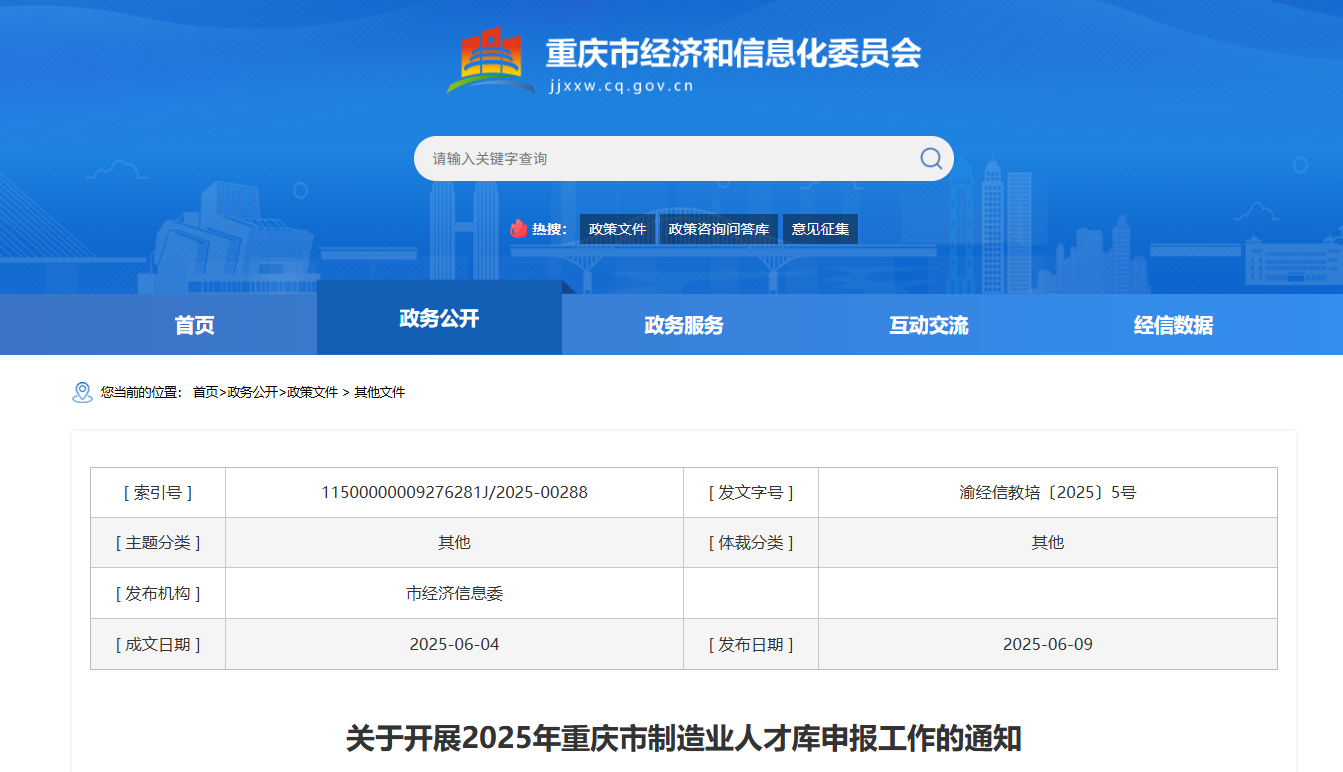Click the Chongqing commission logo emblem
Image resolution: width=1343 pixels, height=772 pixels.
491,62
